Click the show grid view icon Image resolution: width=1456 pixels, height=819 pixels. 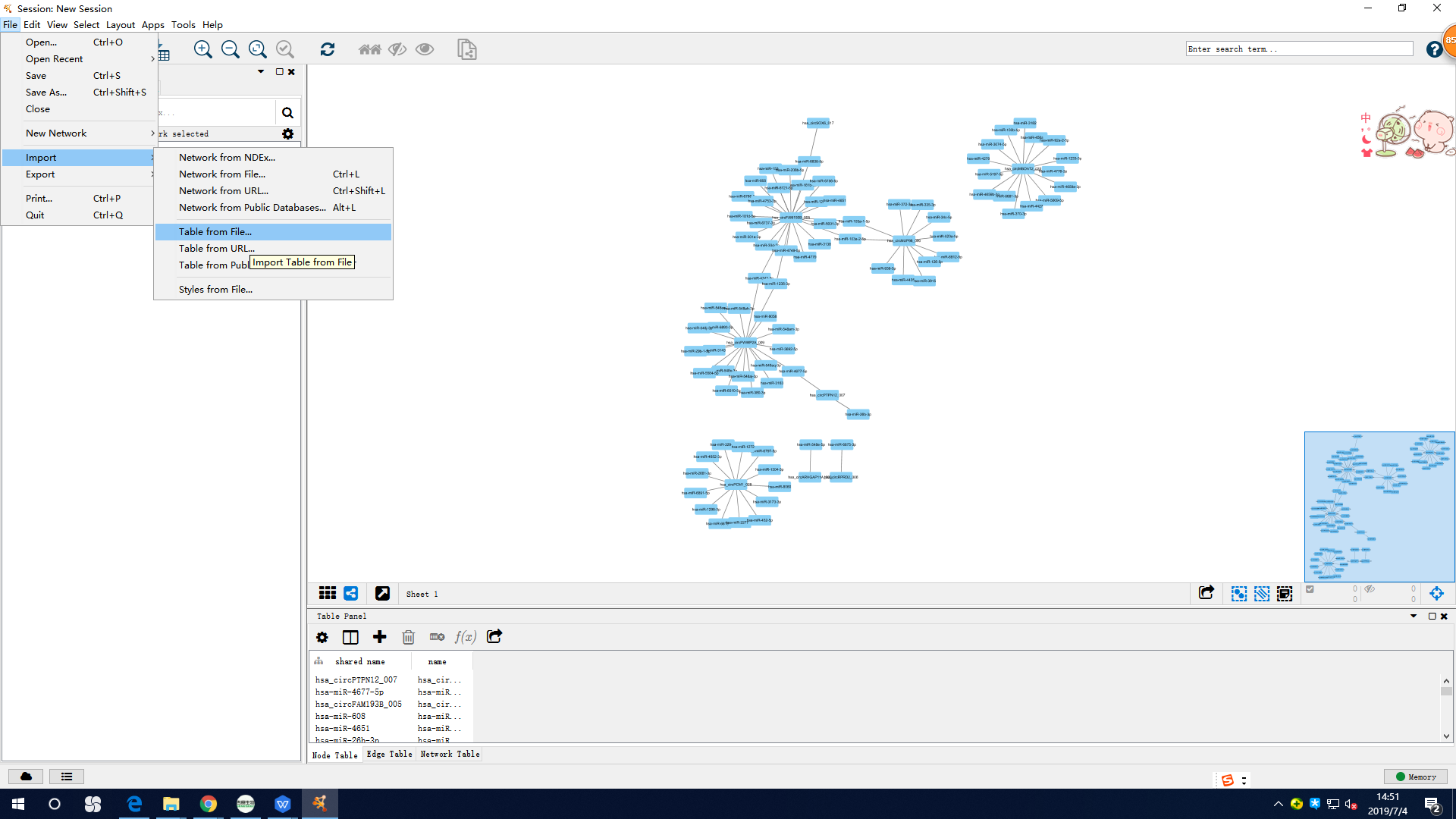[x=328, y=594]
